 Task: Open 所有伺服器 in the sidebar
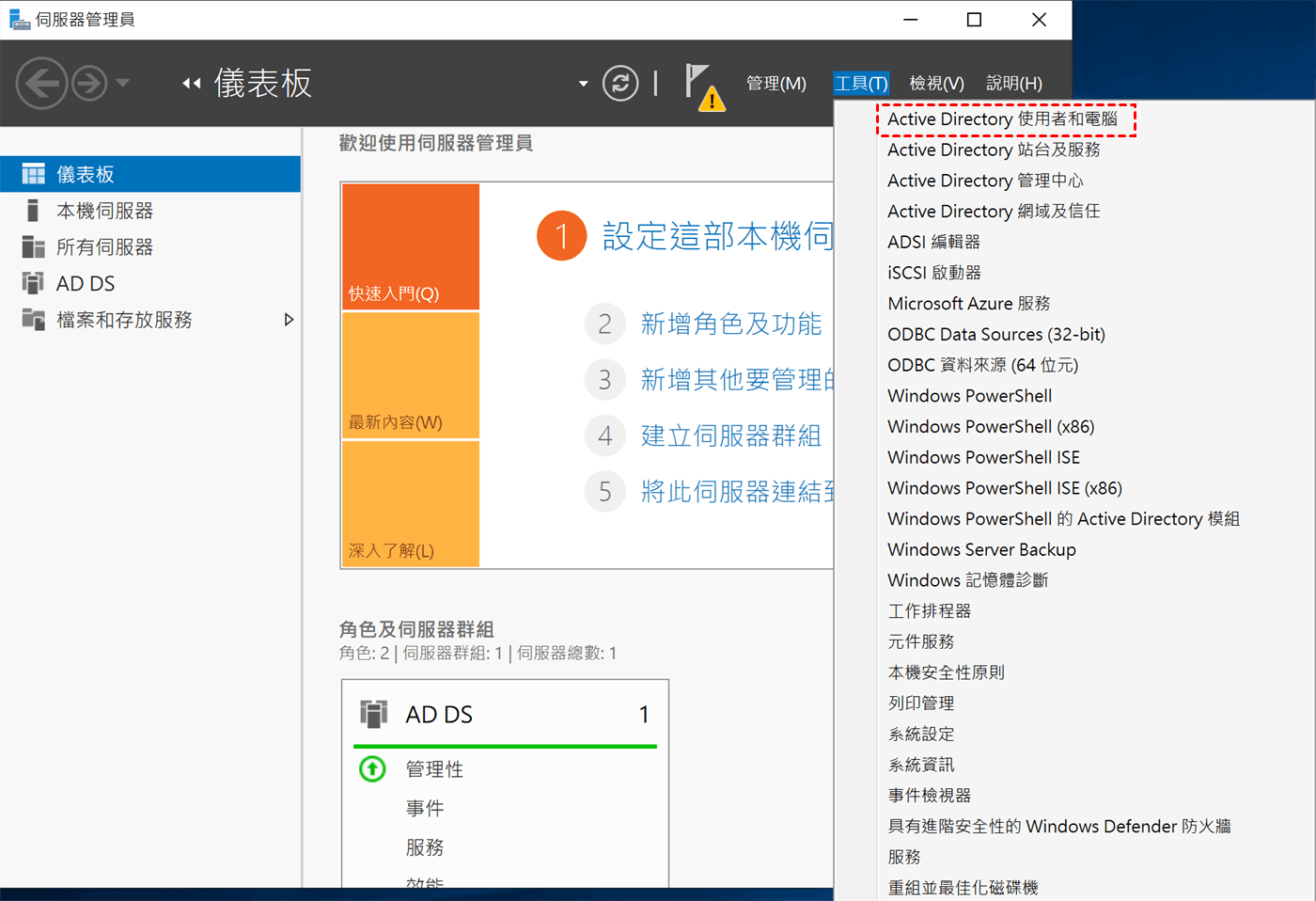[104, 247]
